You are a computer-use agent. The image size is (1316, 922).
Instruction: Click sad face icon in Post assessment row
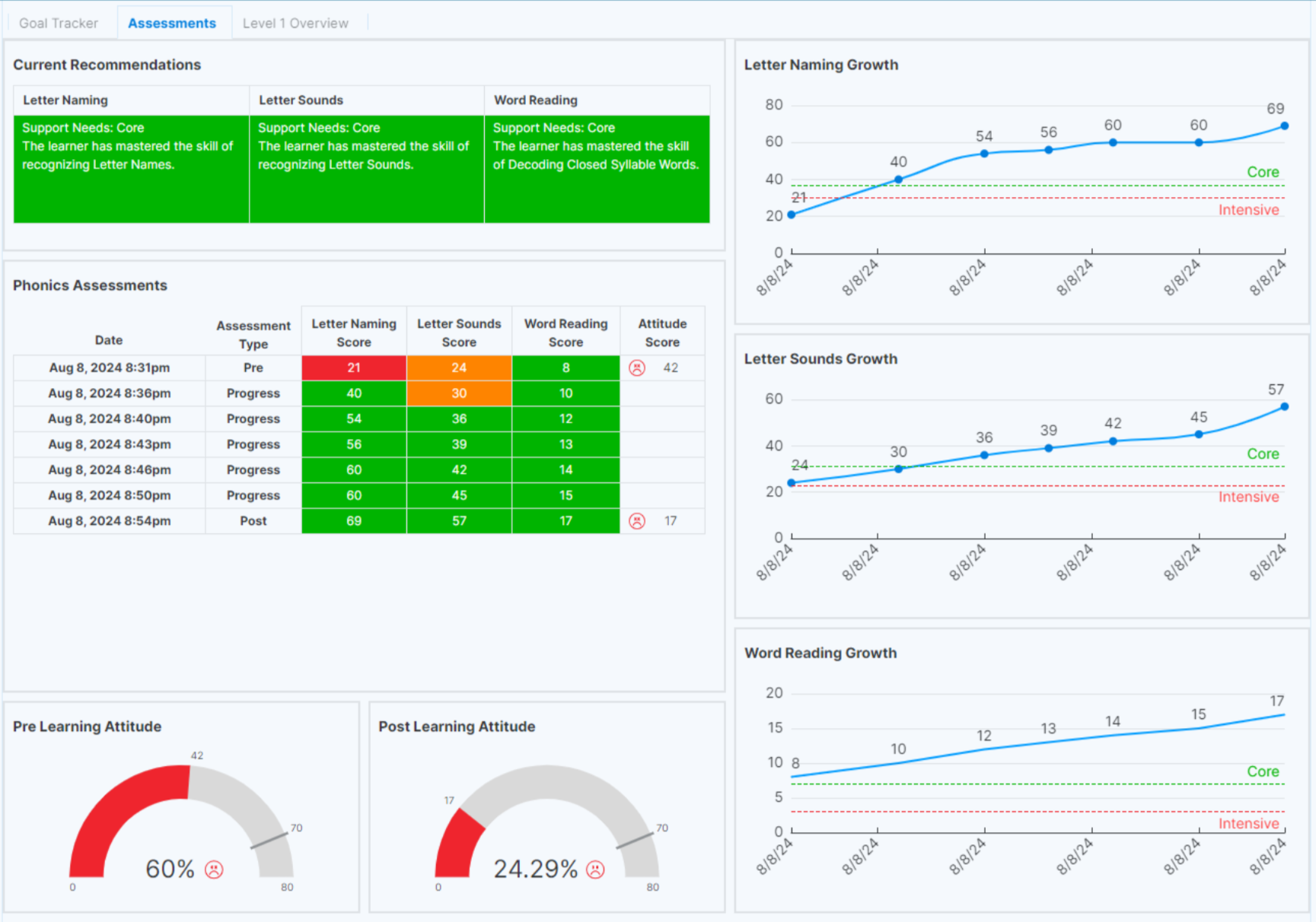click(x=637, y=521)
